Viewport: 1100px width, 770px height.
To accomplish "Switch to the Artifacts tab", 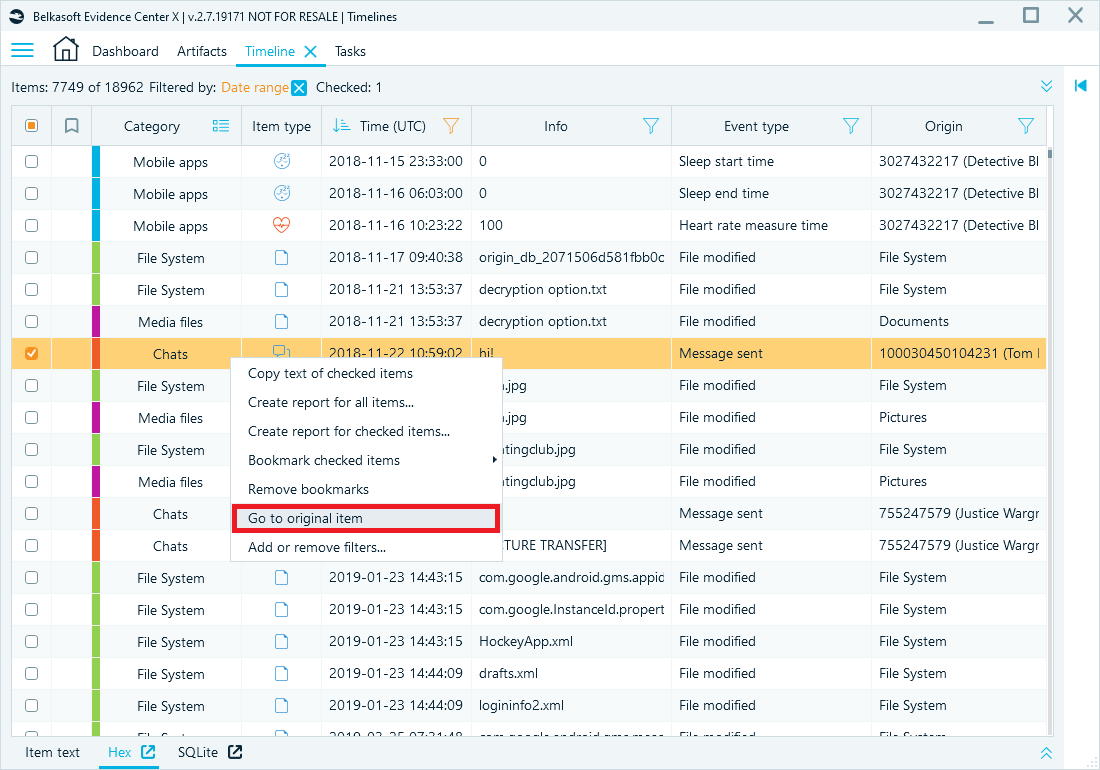I will [x=202, y=51].
